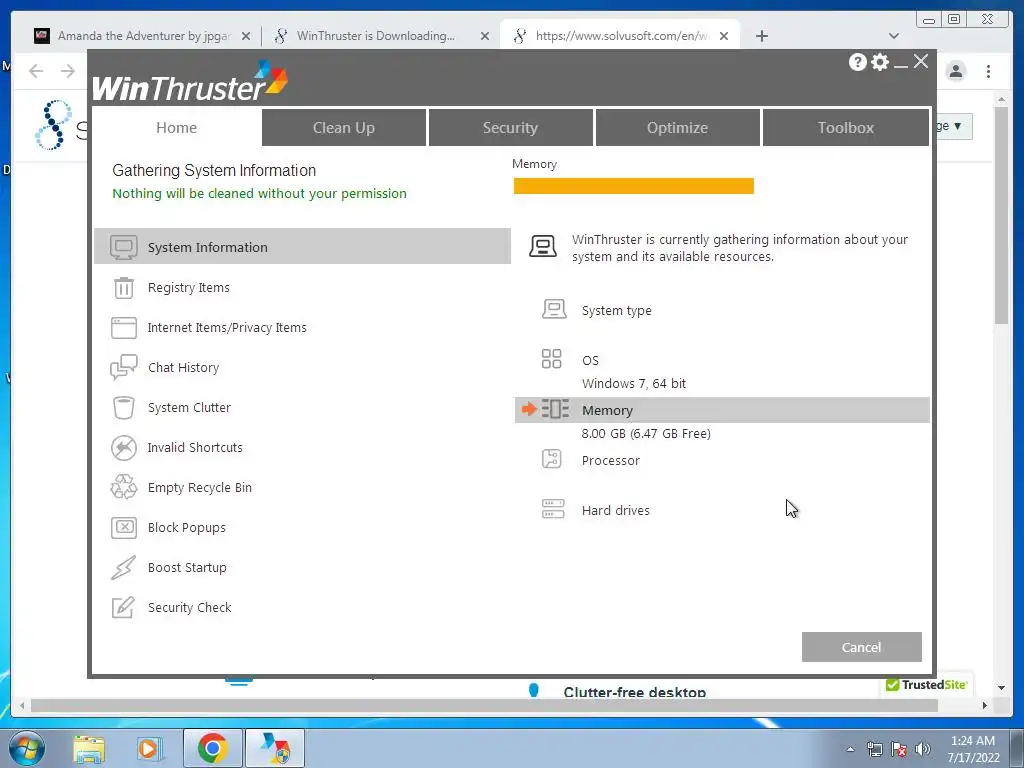Open a new Chrome tab with plus
This screenshot has width=1024, height=768.
pos(761,36)
